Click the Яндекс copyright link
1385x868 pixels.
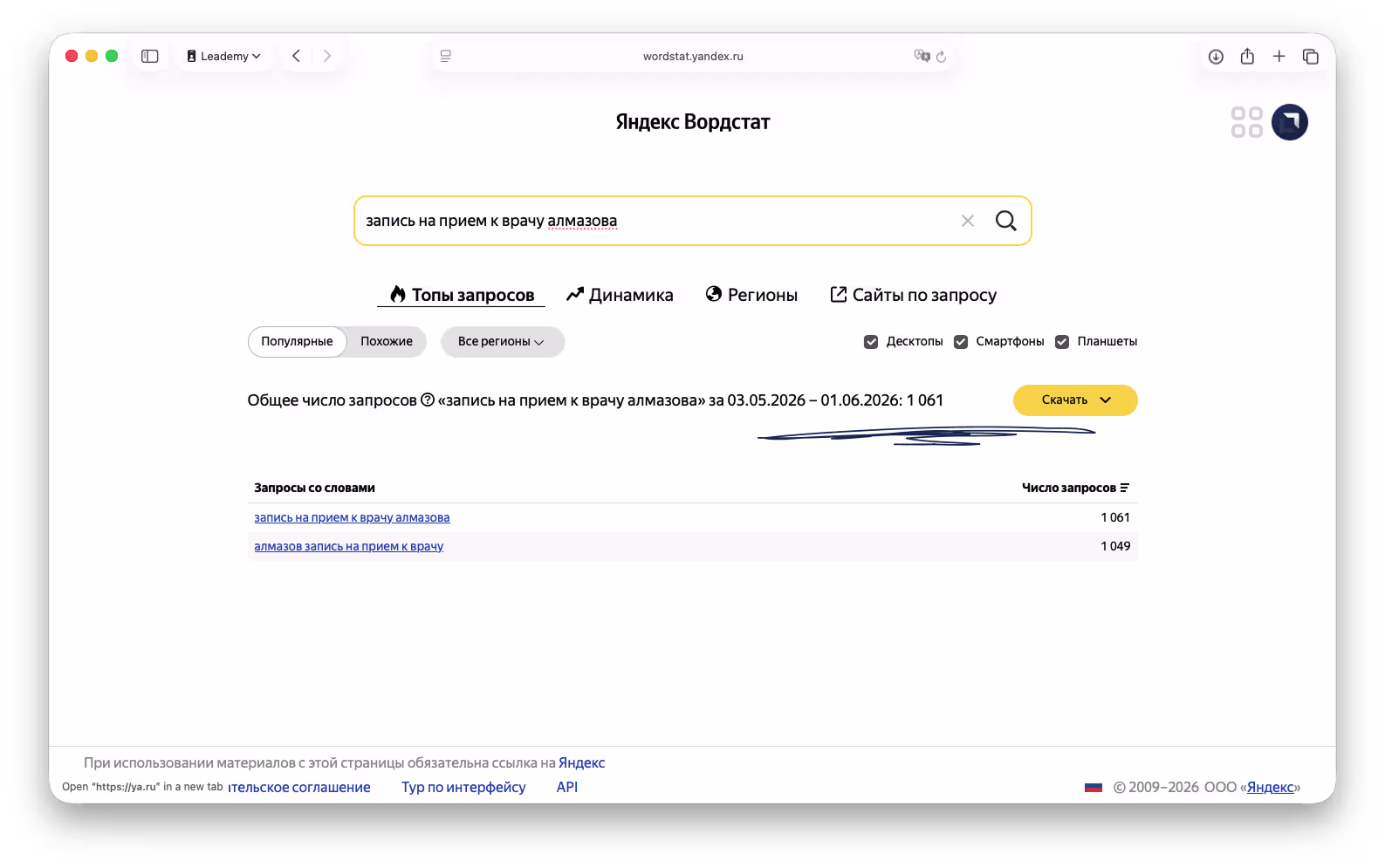(1271, 787)
